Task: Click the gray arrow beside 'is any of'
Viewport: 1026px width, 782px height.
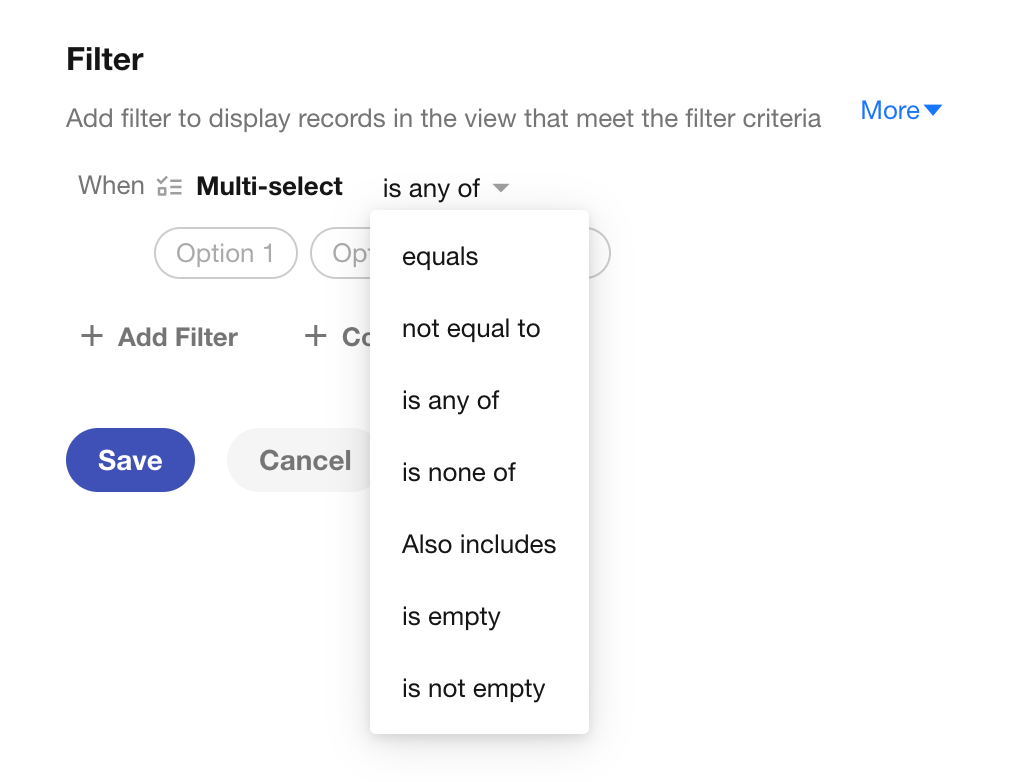Action: (x=501, y=188)
